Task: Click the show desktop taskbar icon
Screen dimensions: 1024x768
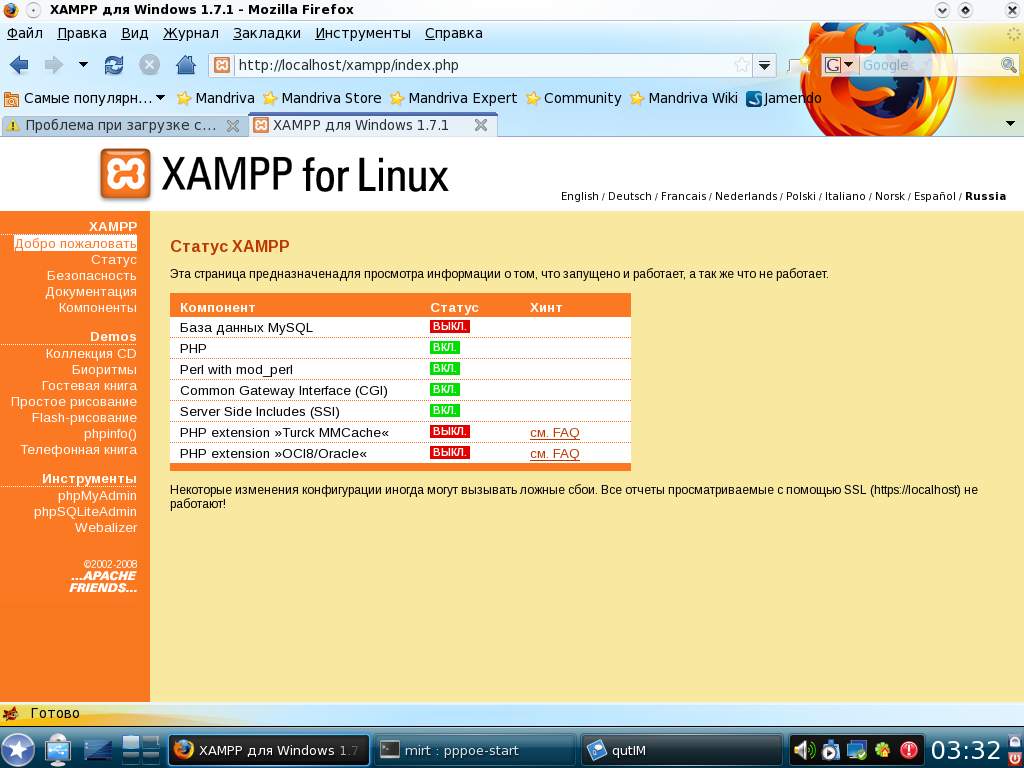Action: (x=98, y=750)
